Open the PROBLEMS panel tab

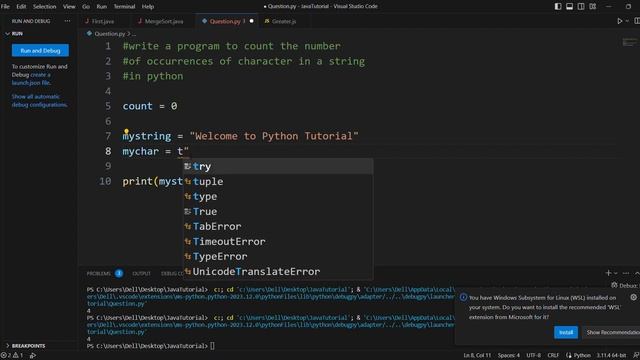(x=99, y=273)
